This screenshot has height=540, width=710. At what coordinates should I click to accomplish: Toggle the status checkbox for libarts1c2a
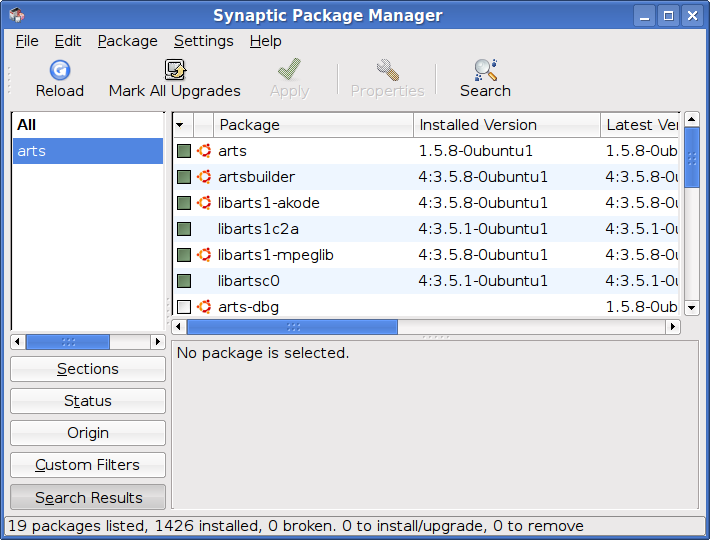184,229
